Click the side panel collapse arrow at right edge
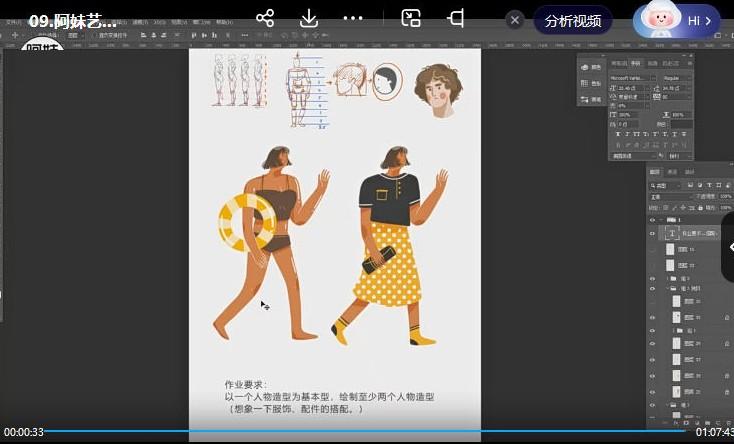Screen dimensions: 734x444 [729, 246]
